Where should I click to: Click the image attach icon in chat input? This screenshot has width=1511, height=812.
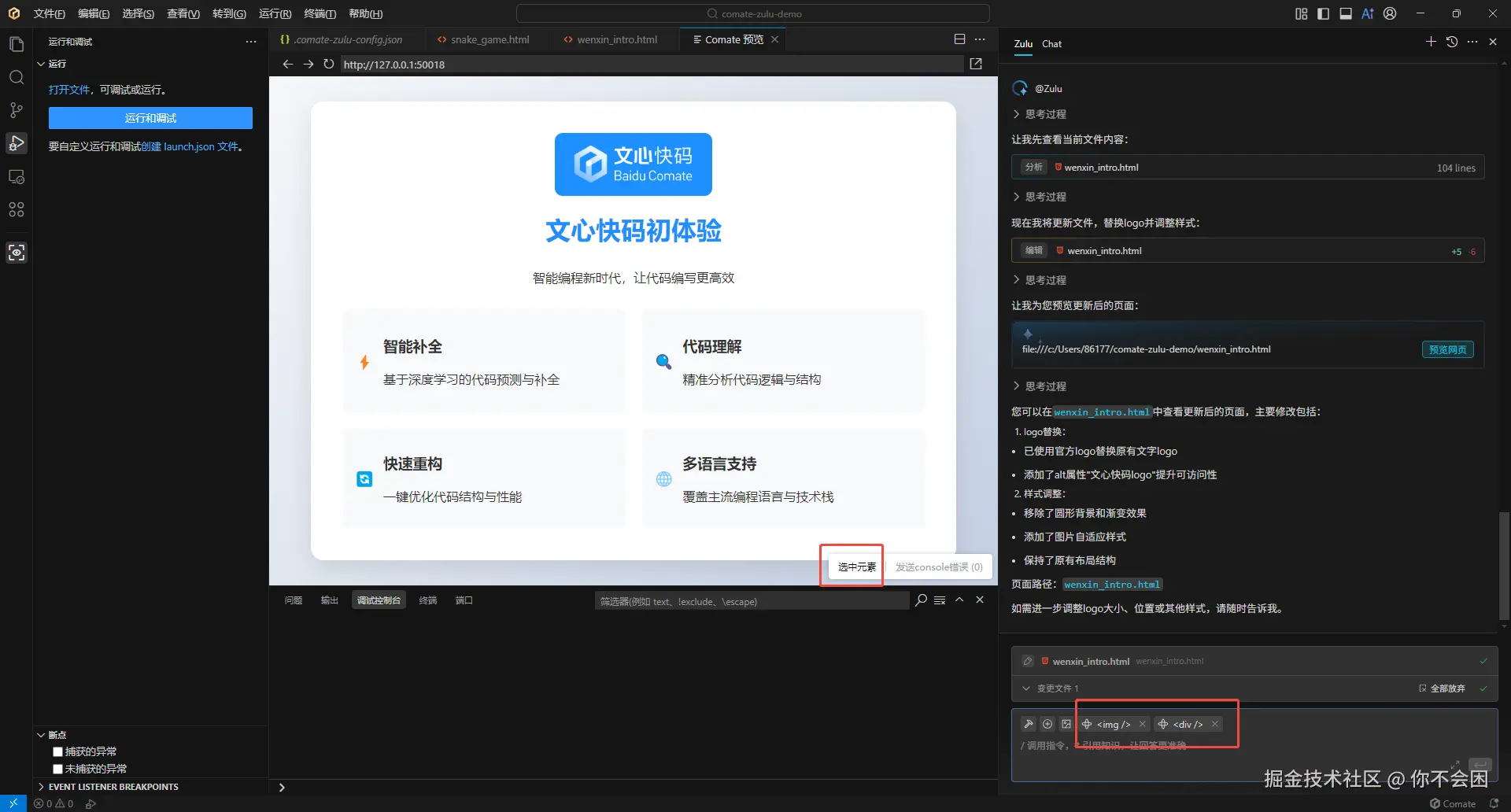1066,724
